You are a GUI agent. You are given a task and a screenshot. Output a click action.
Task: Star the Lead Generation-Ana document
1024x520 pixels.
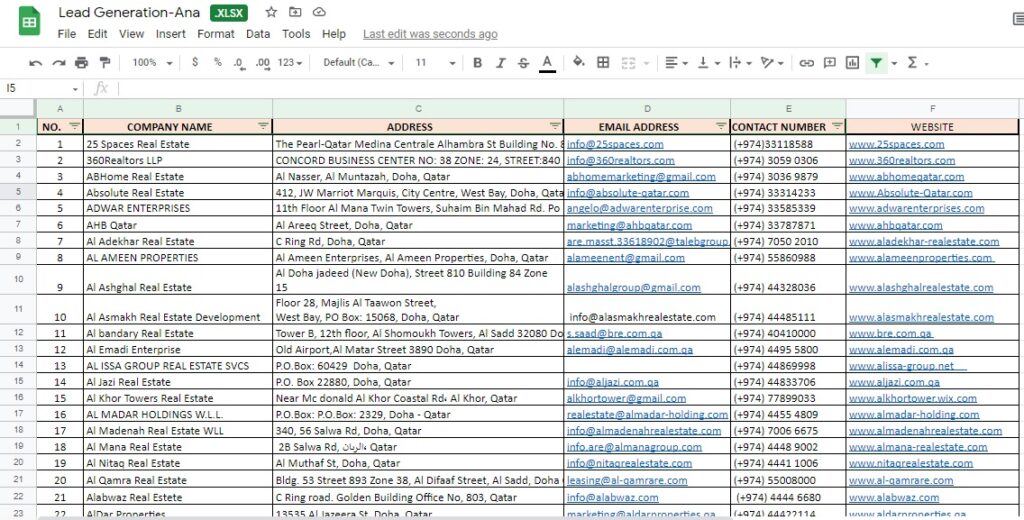[271, 12]
